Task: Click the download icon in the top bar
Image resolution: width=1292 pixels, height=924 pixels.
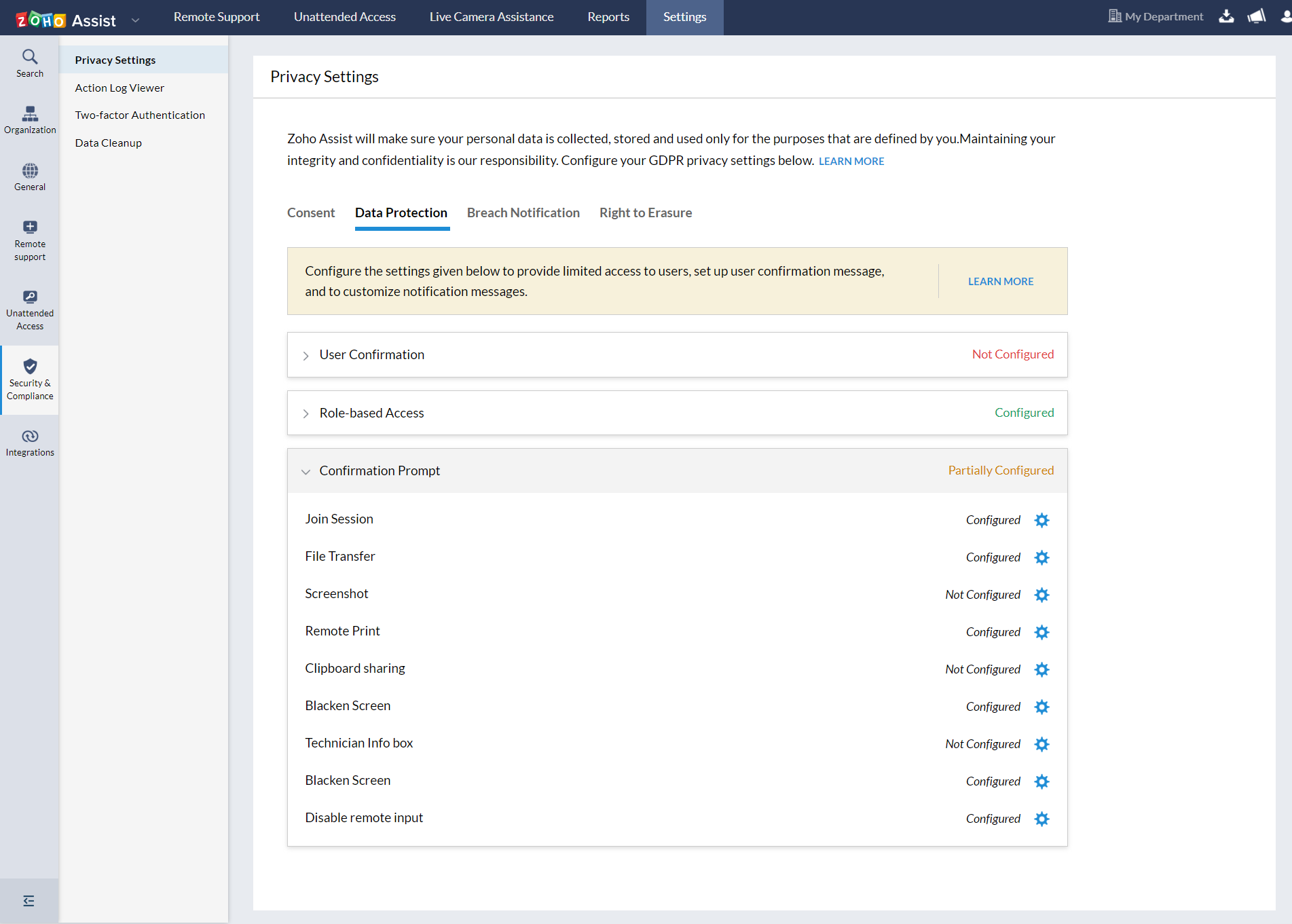Action: tap(1226, 16)
